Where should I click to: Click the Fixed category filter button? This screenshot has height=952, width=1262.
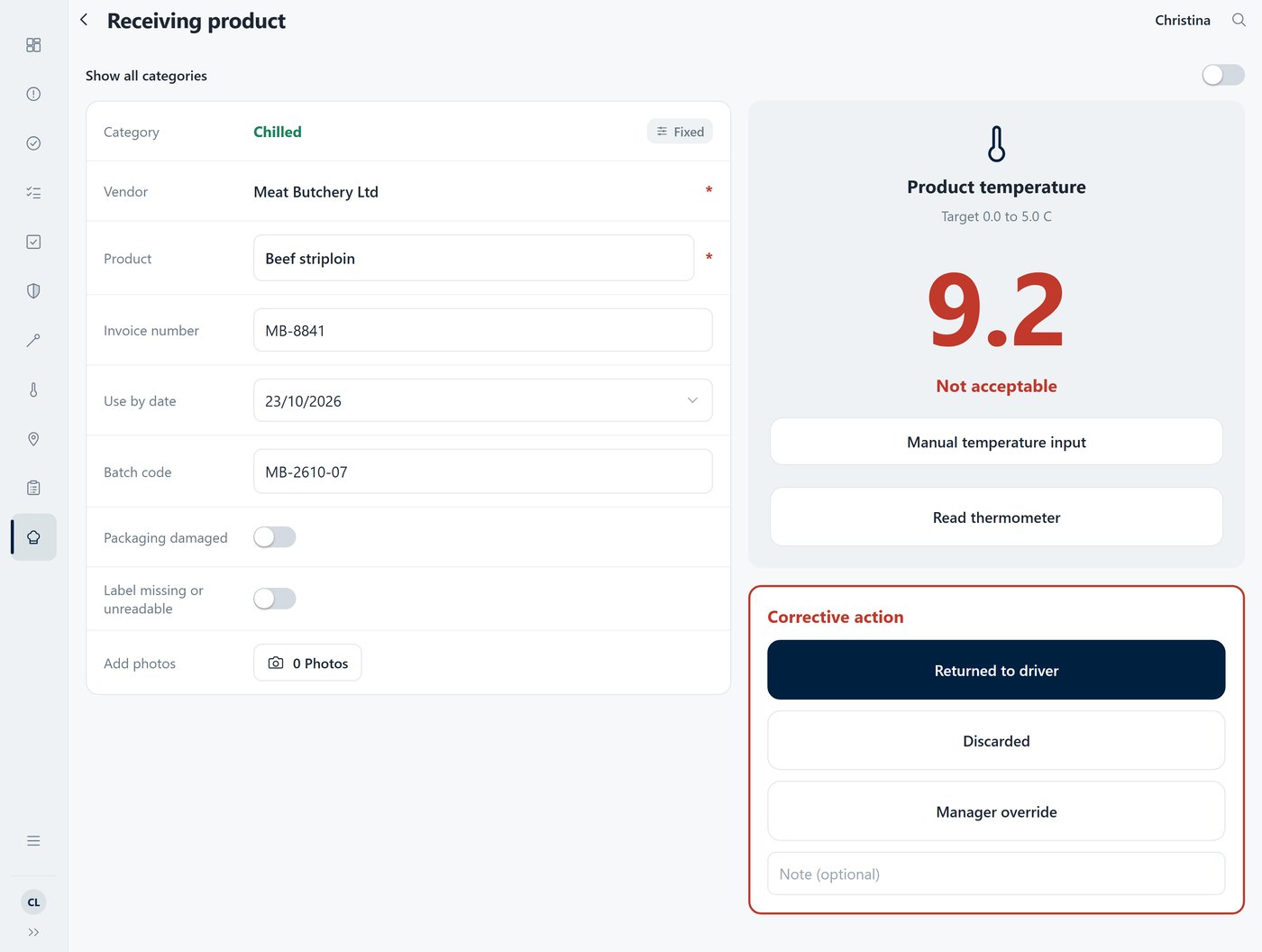click(x=680, y=132)
